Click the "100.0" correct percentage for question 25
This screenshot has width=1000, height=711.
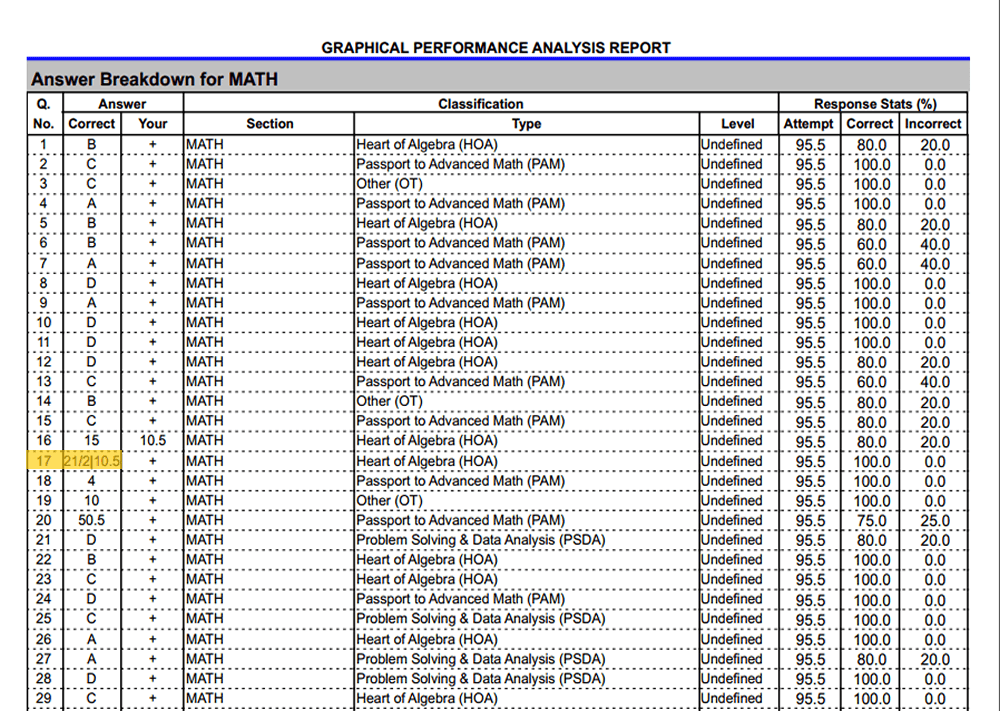pyautogui.click(x=871, y=620)
